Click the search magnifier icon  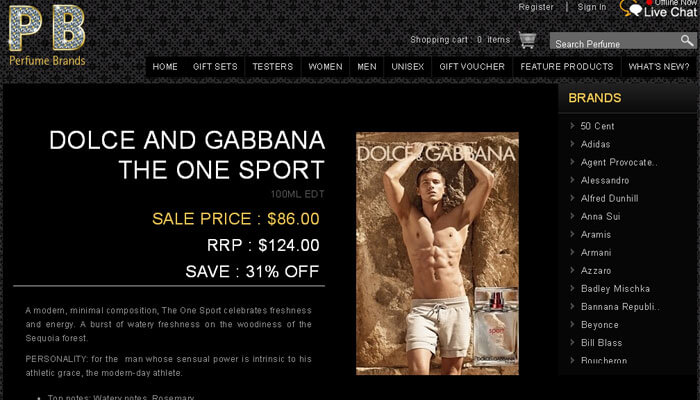(687, 41)
